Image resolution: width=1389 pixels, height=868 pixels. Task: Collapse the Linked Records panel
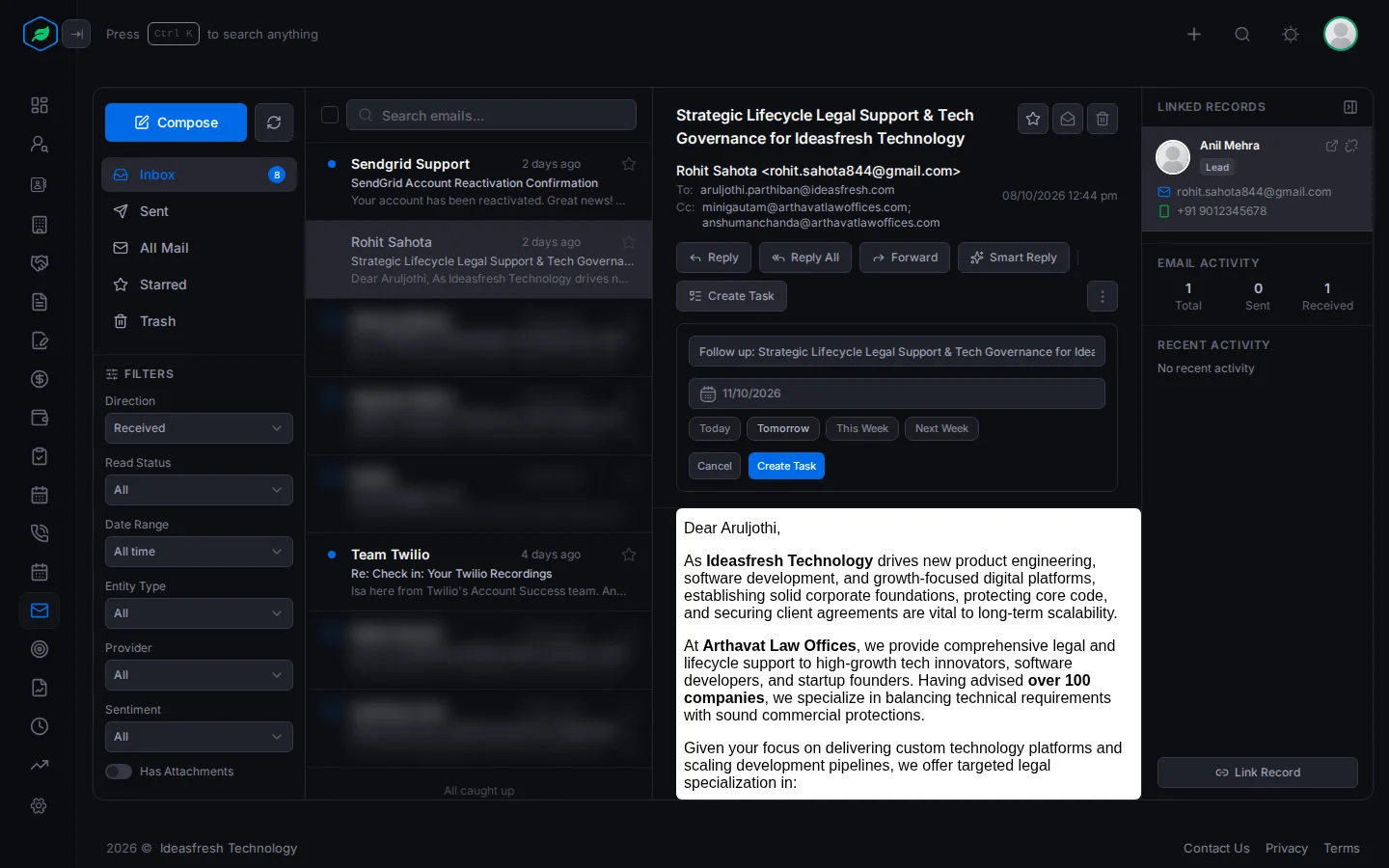point(1350,107)
